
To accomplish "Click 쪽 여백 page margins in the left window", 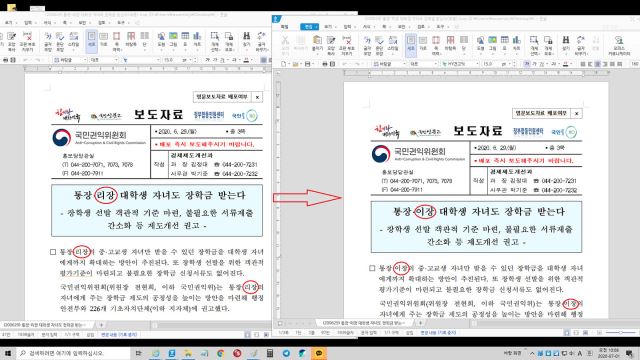I will click(x=117, y=41).
